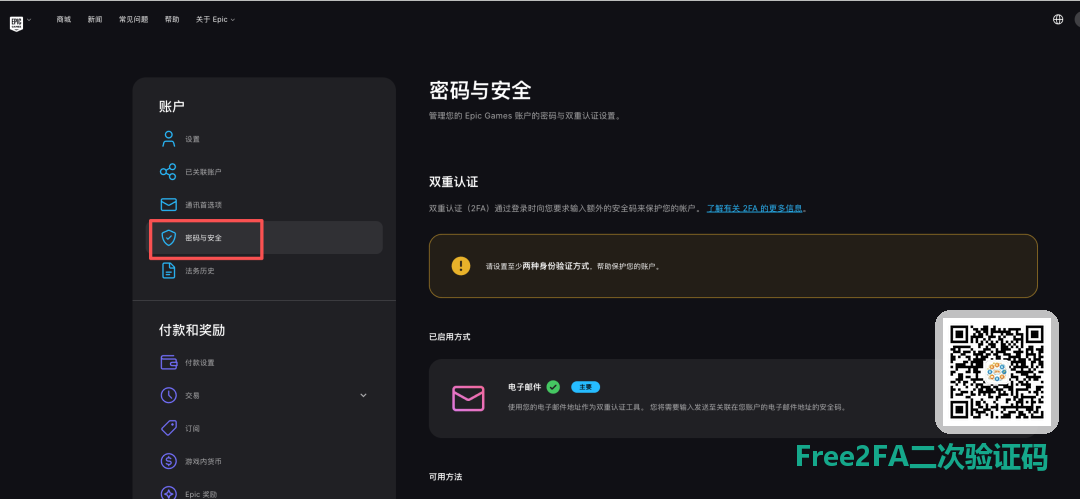
Task: Click the shield icon for 密码与安全
Action: pos(168,238)
